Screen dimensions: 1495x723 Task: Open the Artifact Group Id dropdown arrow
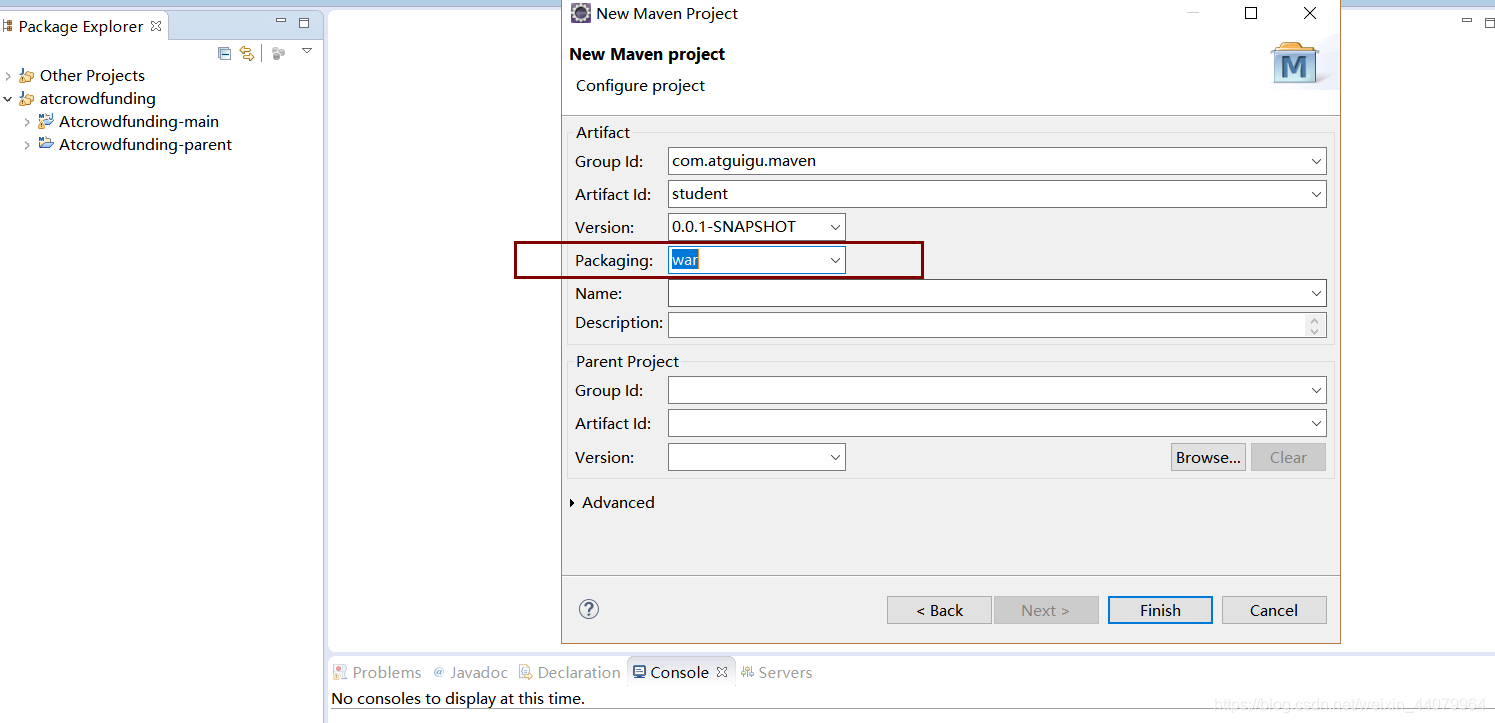point(1316,161)
